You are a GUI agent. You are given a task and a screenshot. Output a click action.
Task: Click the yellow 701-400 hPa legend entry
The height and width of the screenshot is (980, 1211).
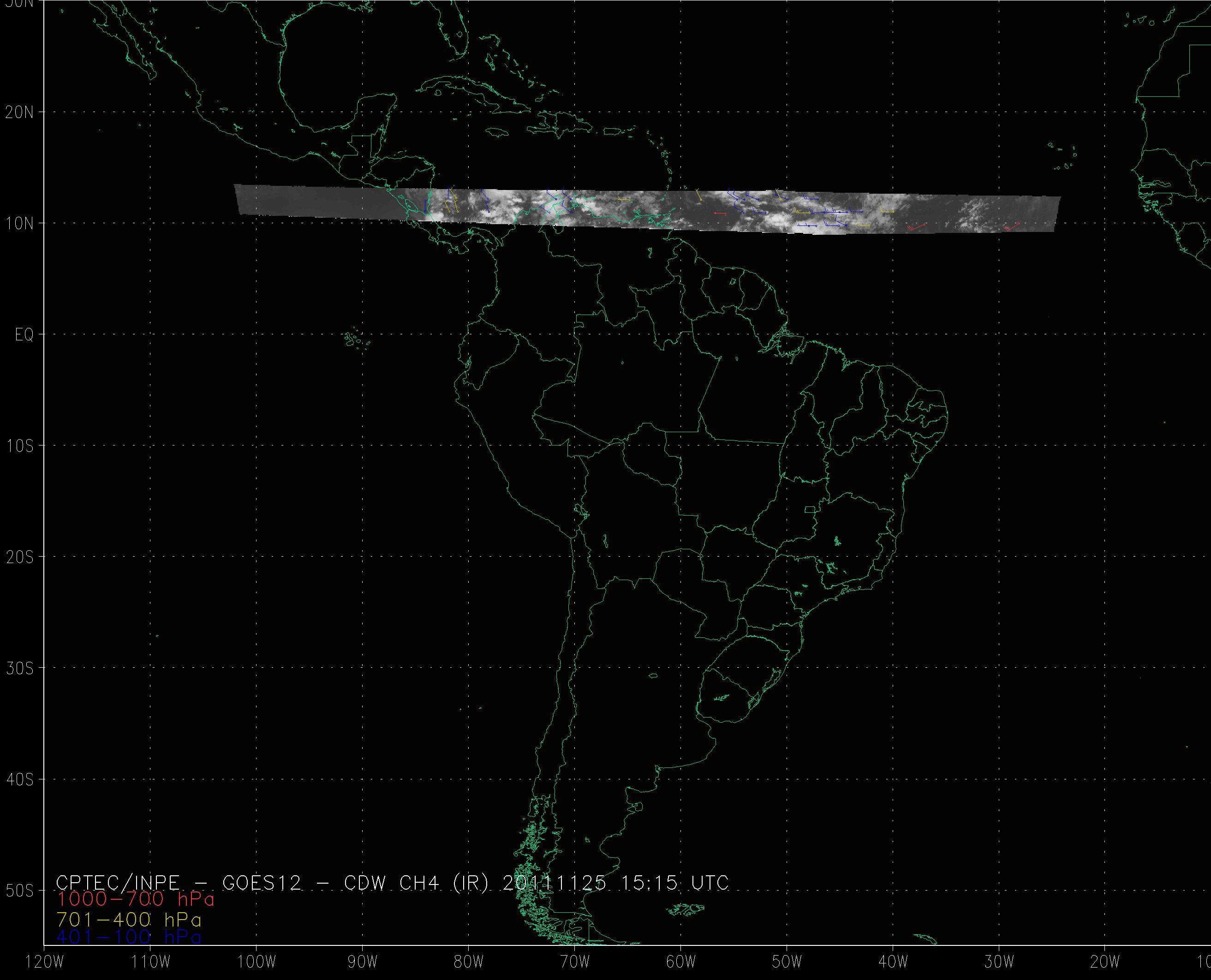point(129,920)
